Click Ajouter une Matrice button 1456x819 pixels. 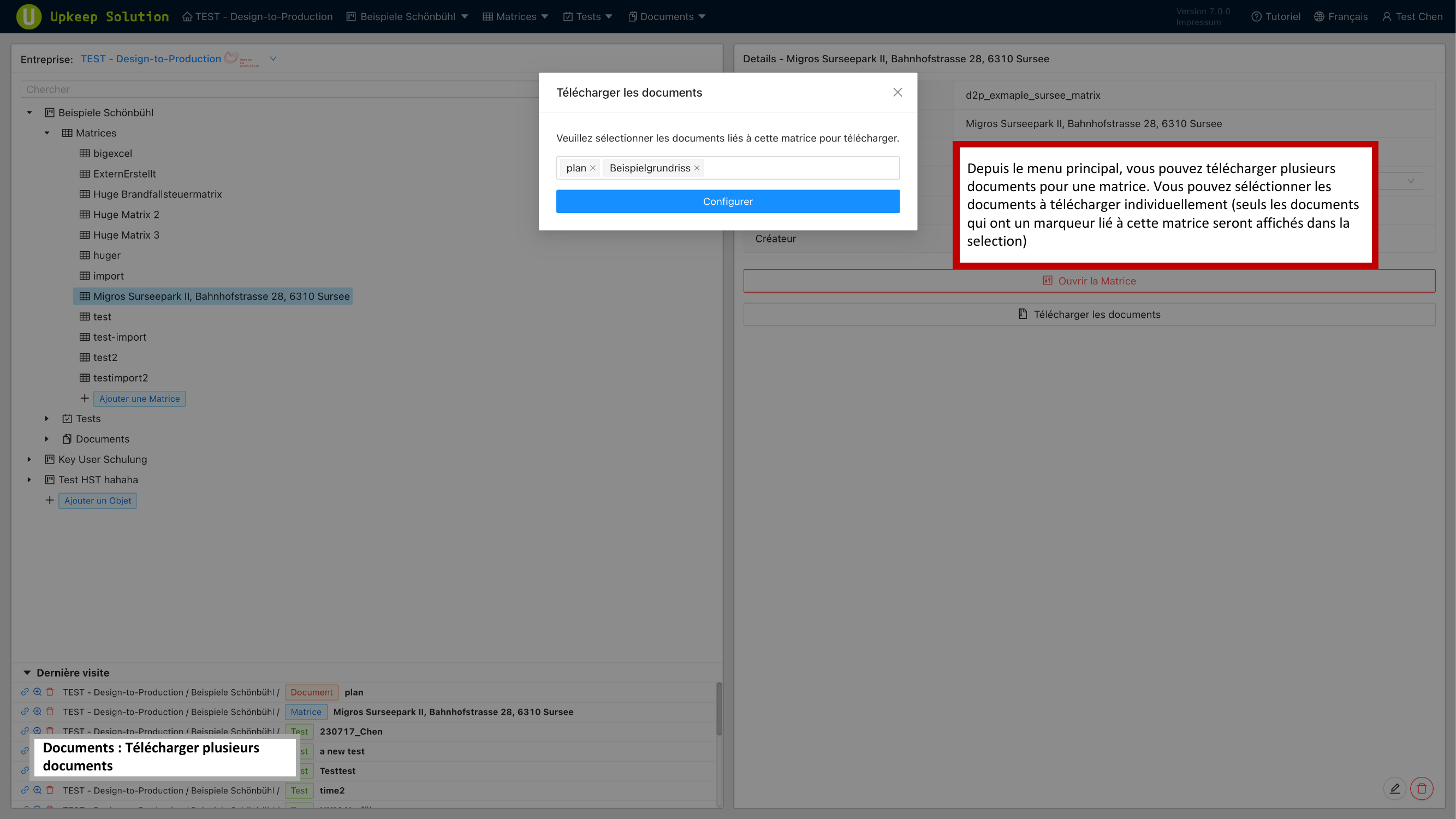pos(139,399)
